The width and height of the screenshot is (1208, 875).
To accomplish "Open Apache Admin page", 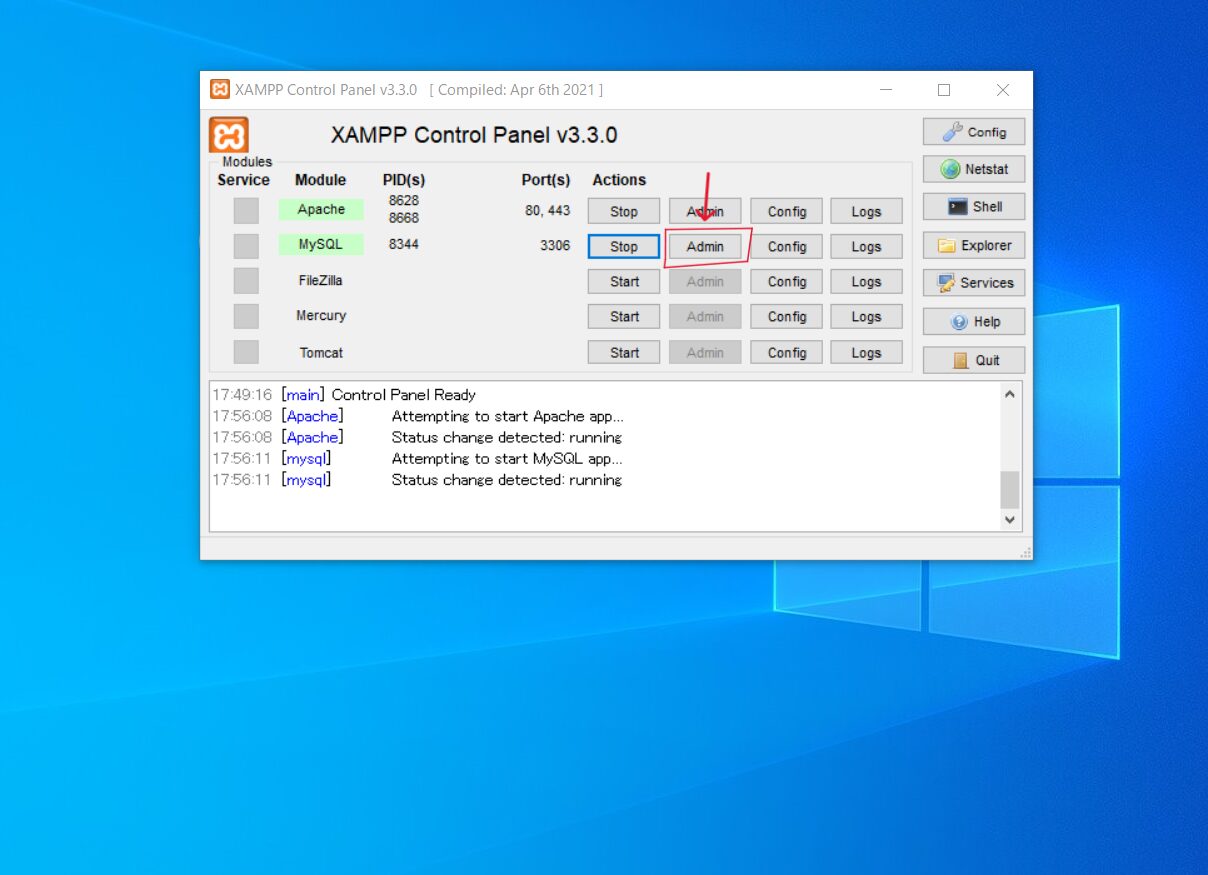I will click(705, 211).
